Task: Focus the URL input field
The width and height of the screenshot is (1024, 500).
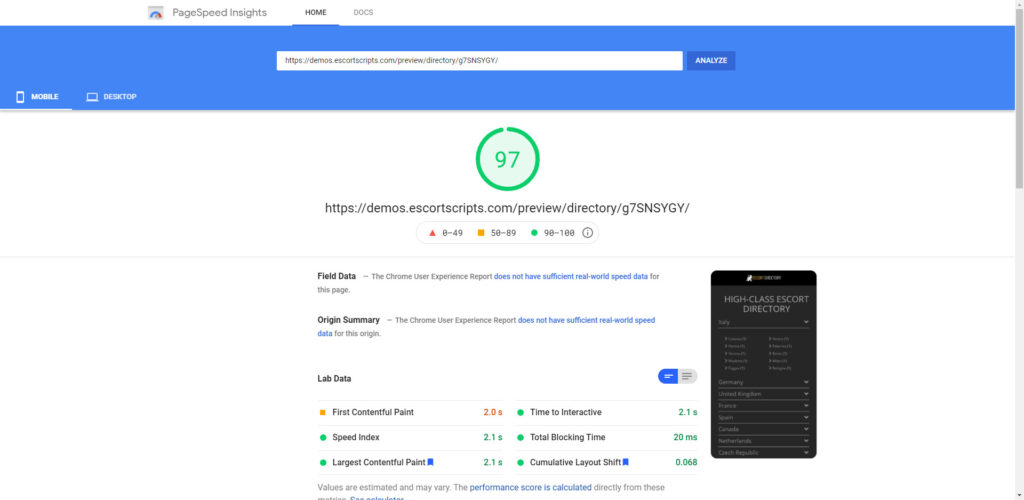Action: [x=479, y=61]
